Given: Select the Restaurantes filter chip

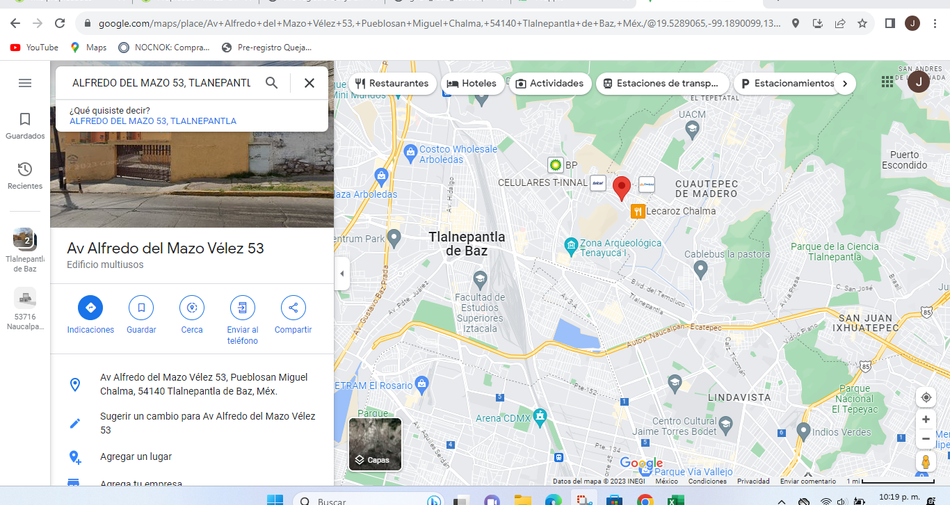Looking at the screenshot, I should tap(391, 84).
